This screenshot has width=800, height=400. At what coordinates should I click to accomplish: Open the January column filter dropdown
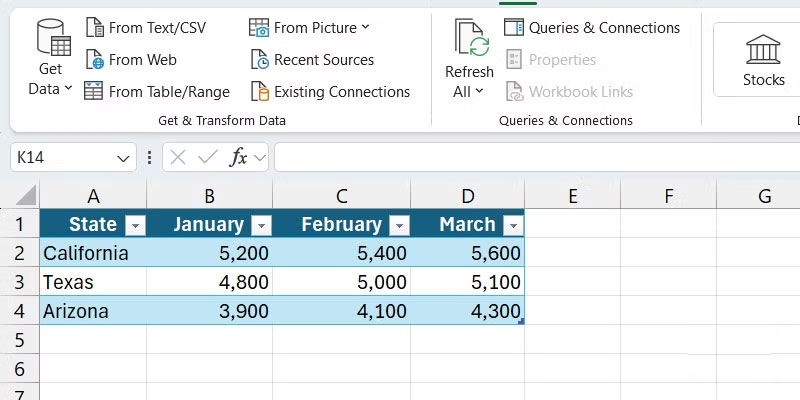tap(261, 225)
